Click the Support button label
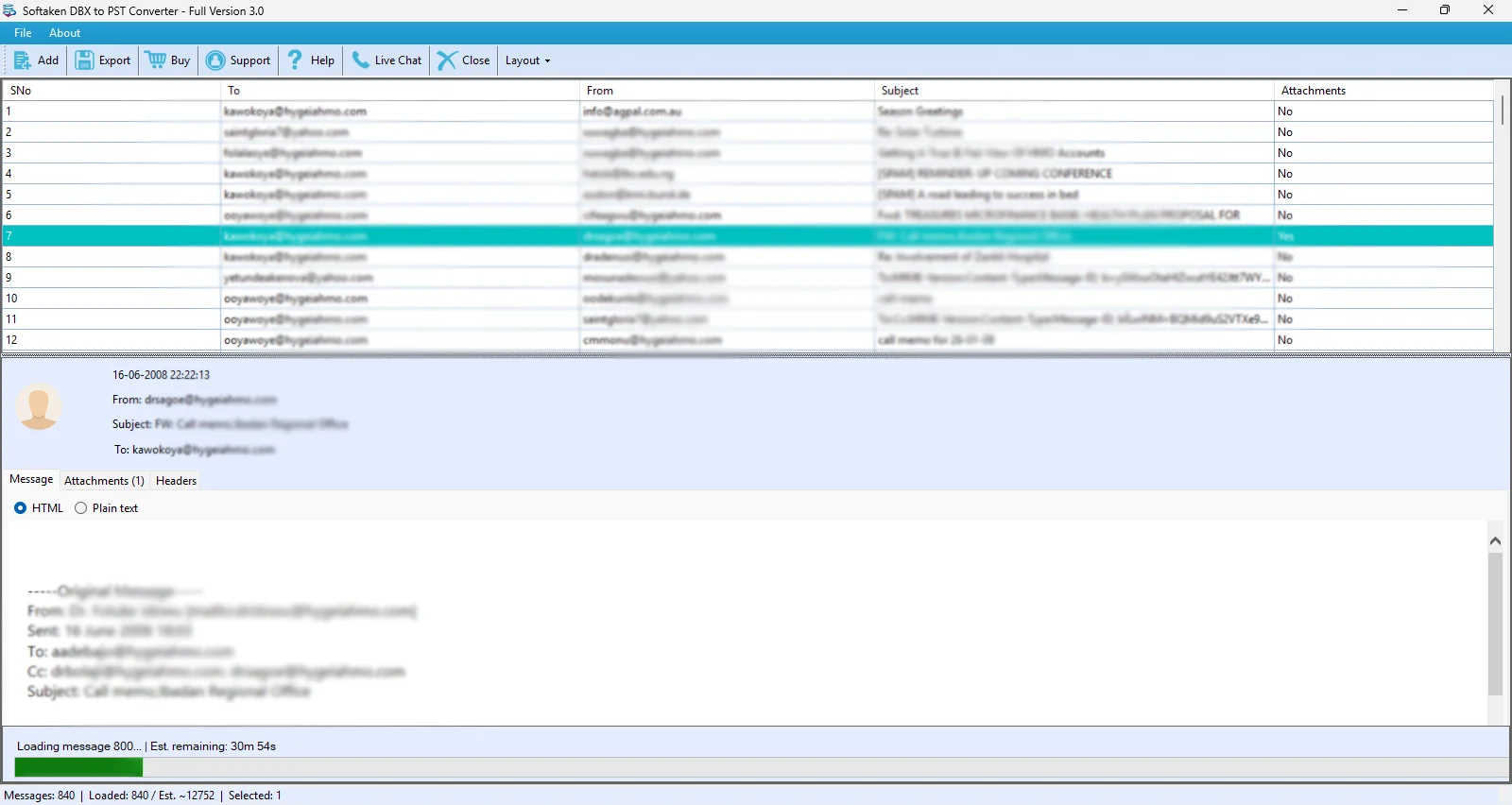Screen dimensions: 1512x805 point(250,60)
